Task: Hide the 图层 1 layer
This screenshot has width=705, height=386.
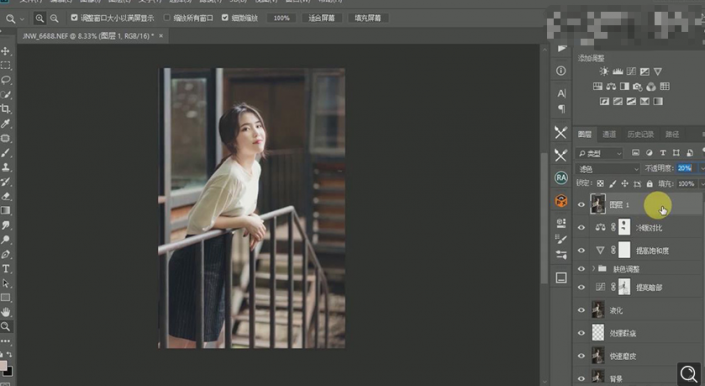Action: click(581, 204)
